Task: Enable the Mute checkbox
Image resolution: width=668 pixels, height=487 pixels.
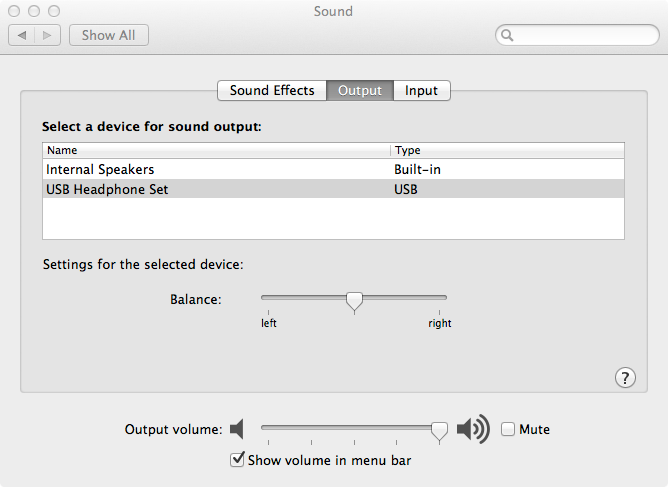Action: [508, 430]
